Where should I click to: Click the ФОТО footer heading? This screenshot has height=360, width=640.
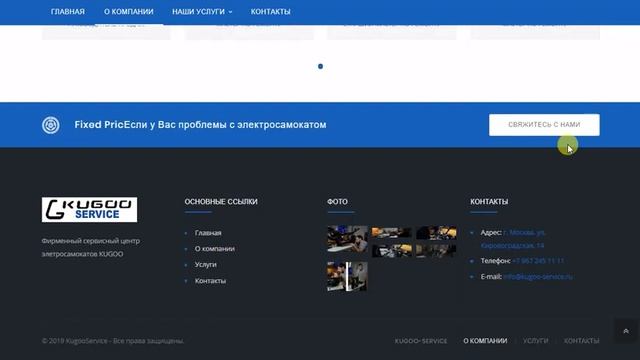tap(337, 202)
